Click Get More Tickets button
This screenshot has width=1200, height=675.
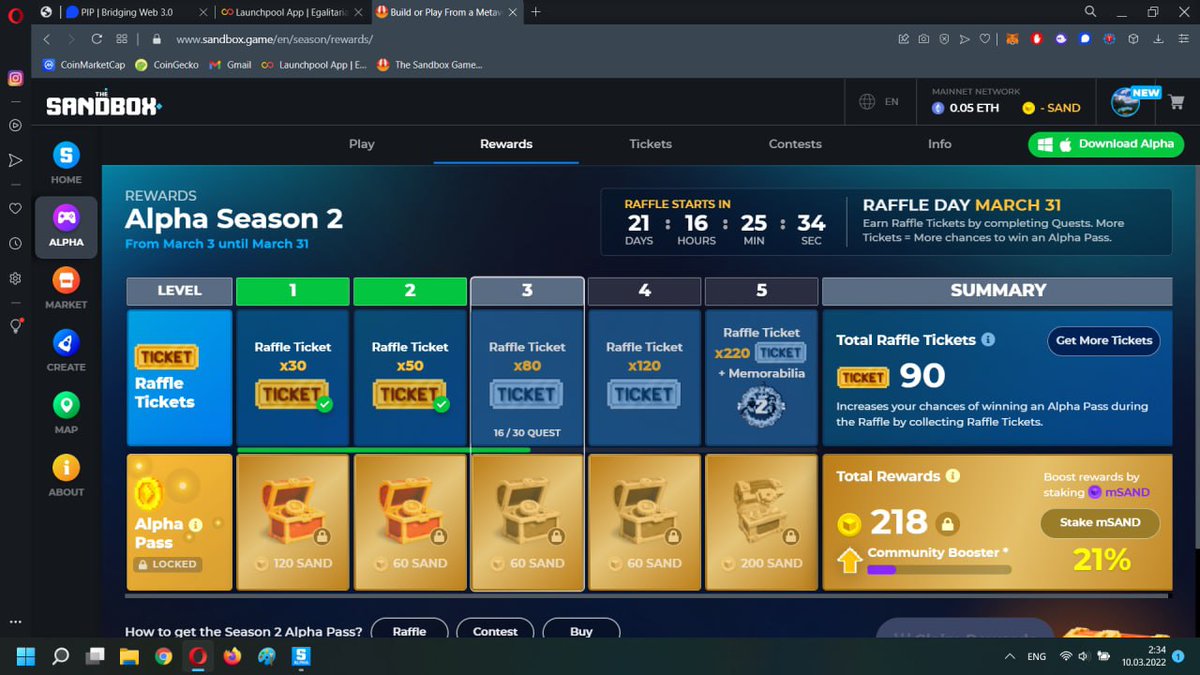(1104, 340)
